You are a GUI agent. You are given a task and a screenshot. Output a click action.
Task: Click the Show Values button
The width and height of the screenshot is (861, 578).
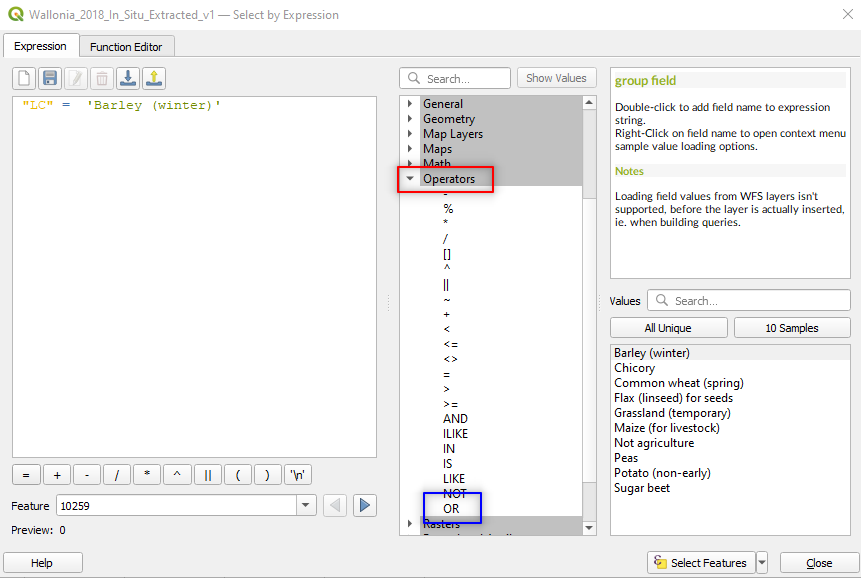pyautogui.click(x=556, y=78)
